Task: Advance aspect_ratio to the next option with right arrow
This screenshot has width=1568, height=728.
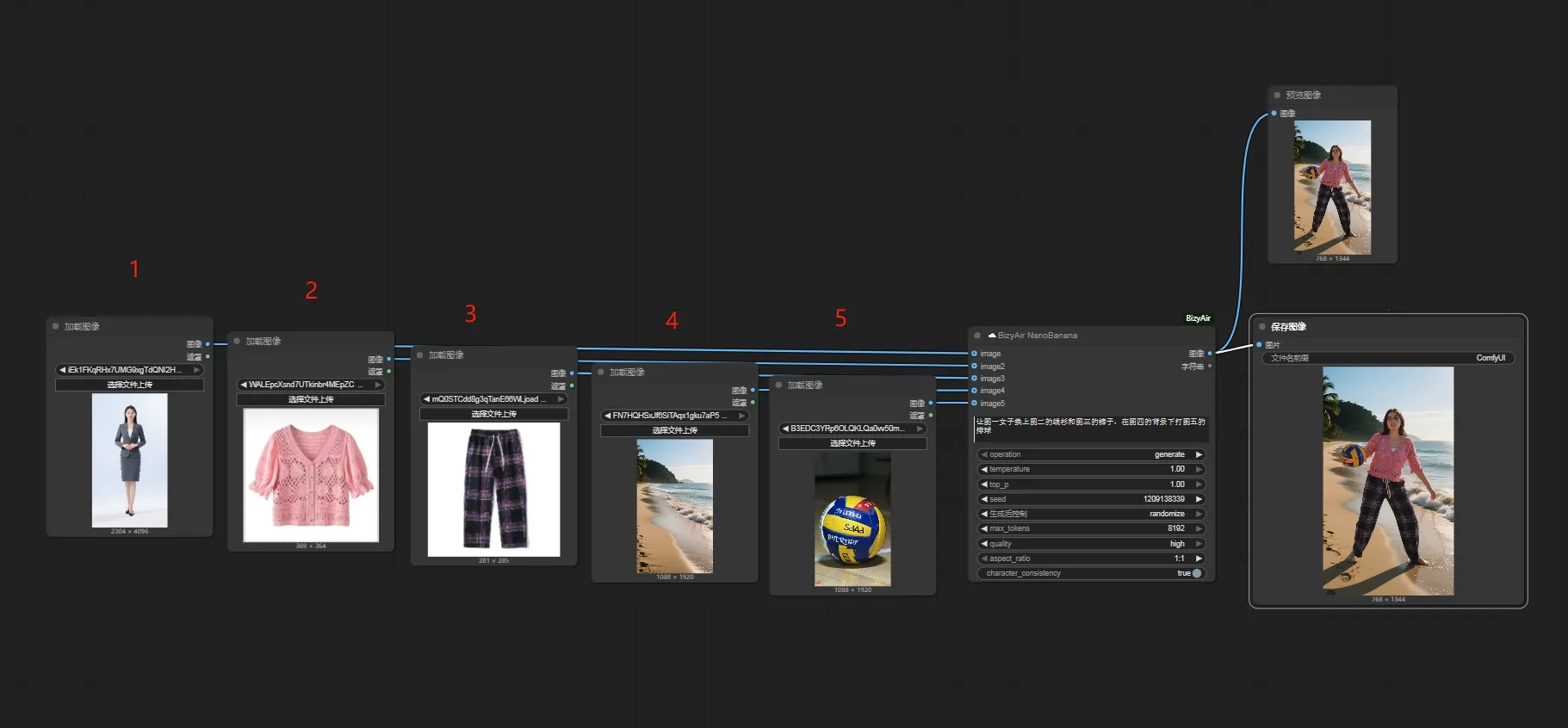Action: click(x=1199, y=558)
